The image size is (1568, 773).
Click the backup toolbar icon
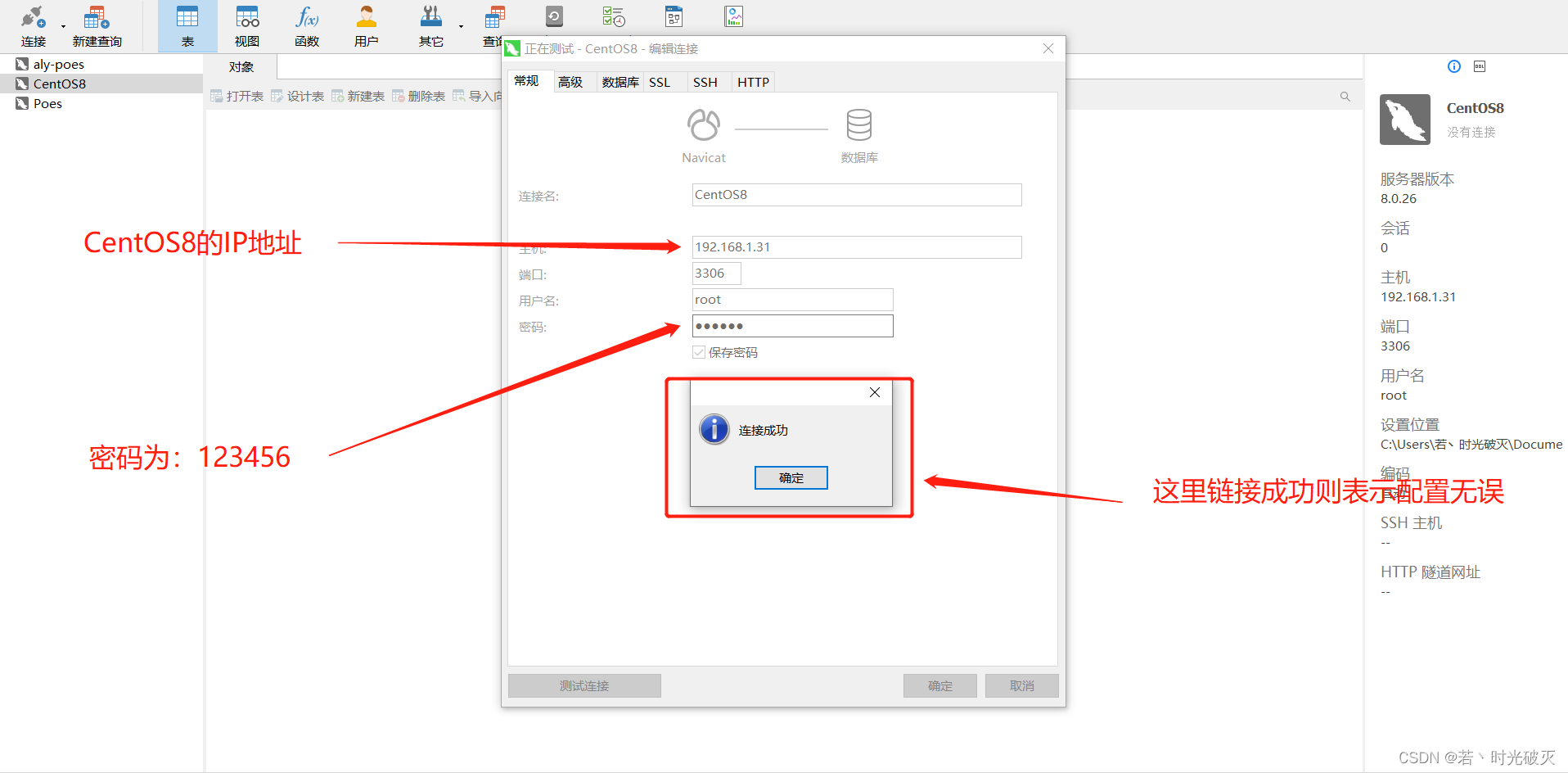point(554,16)
